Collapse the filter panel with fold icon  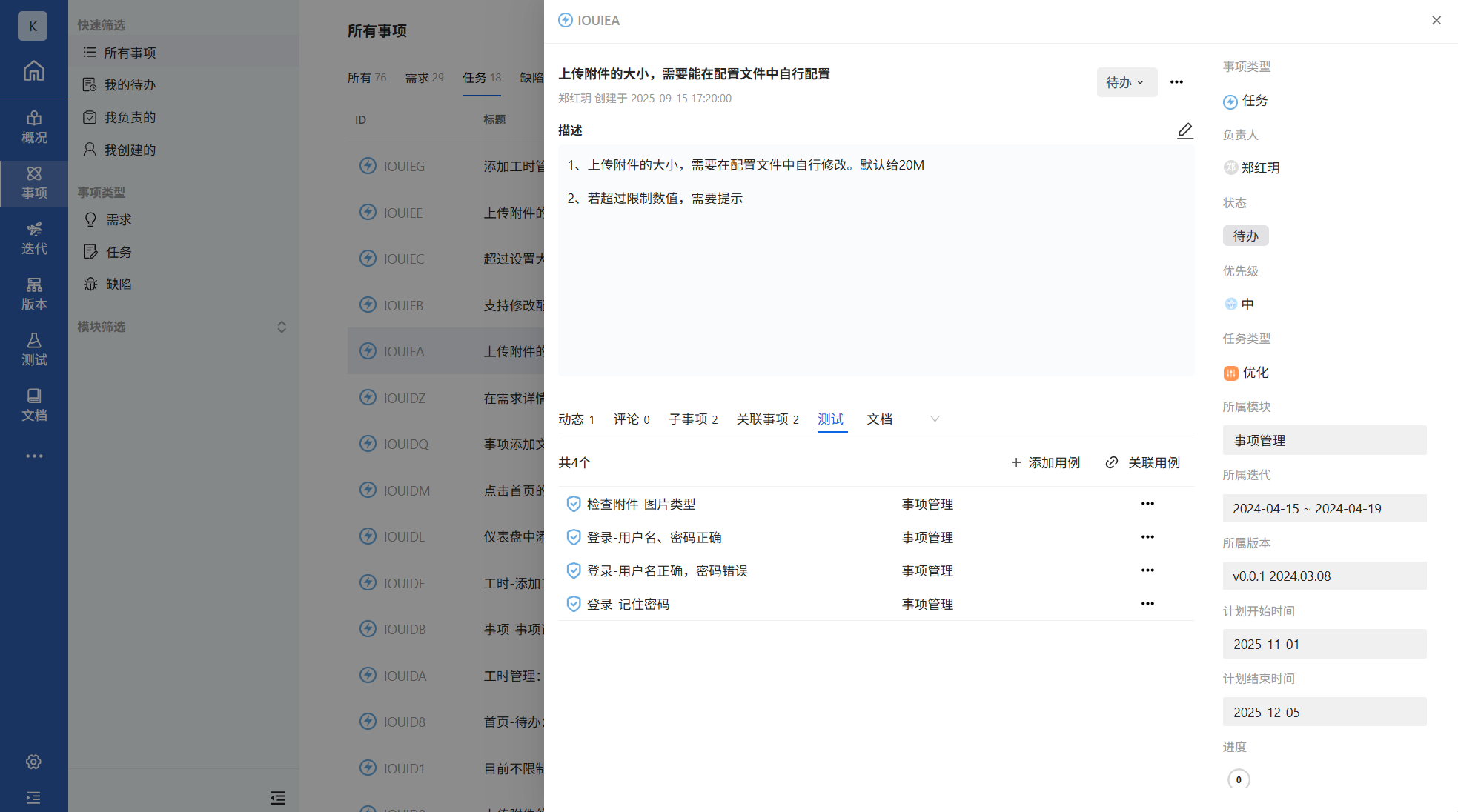[277, 797]
